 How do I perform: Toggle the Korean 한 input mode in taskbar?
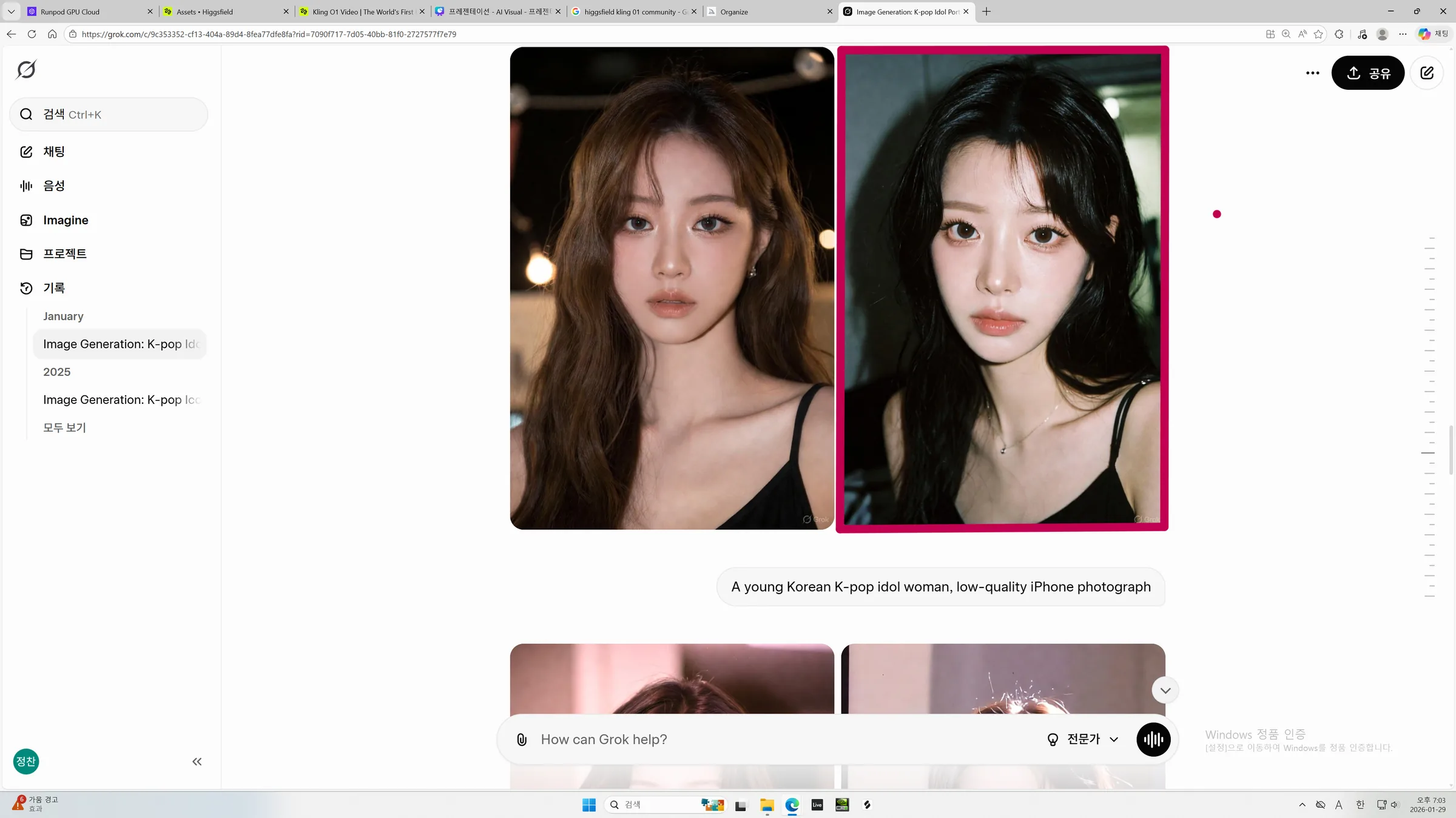(x=1360, y=805)
